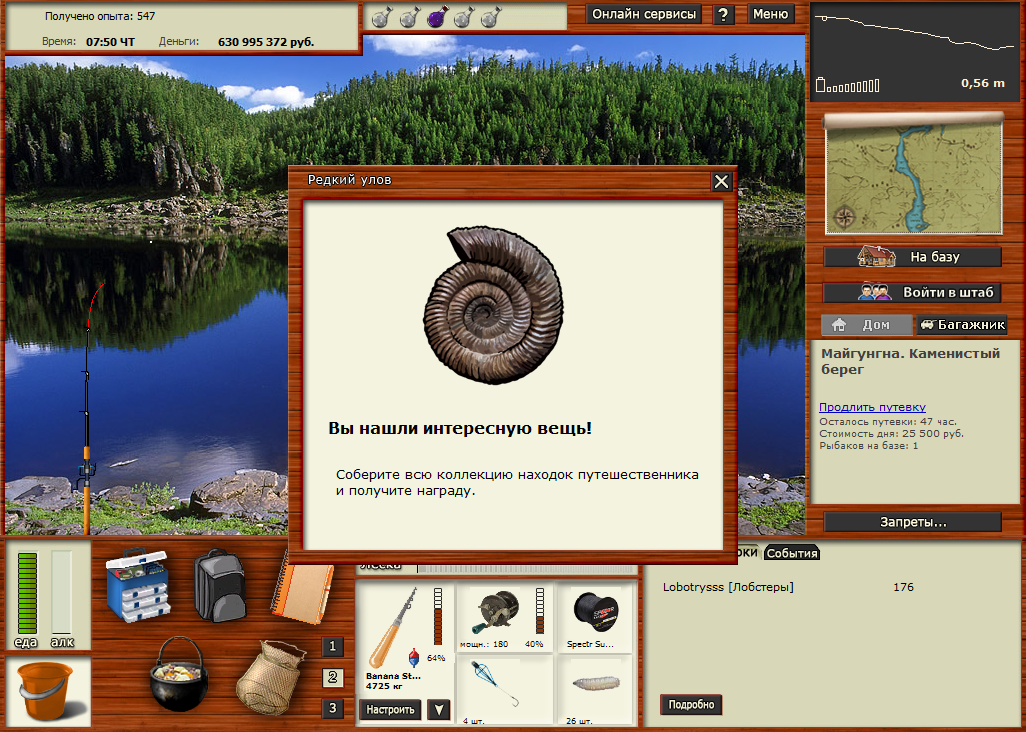Open Онлайн сервисы
This screenshot has width=1026, height=732.
[644, 14]
